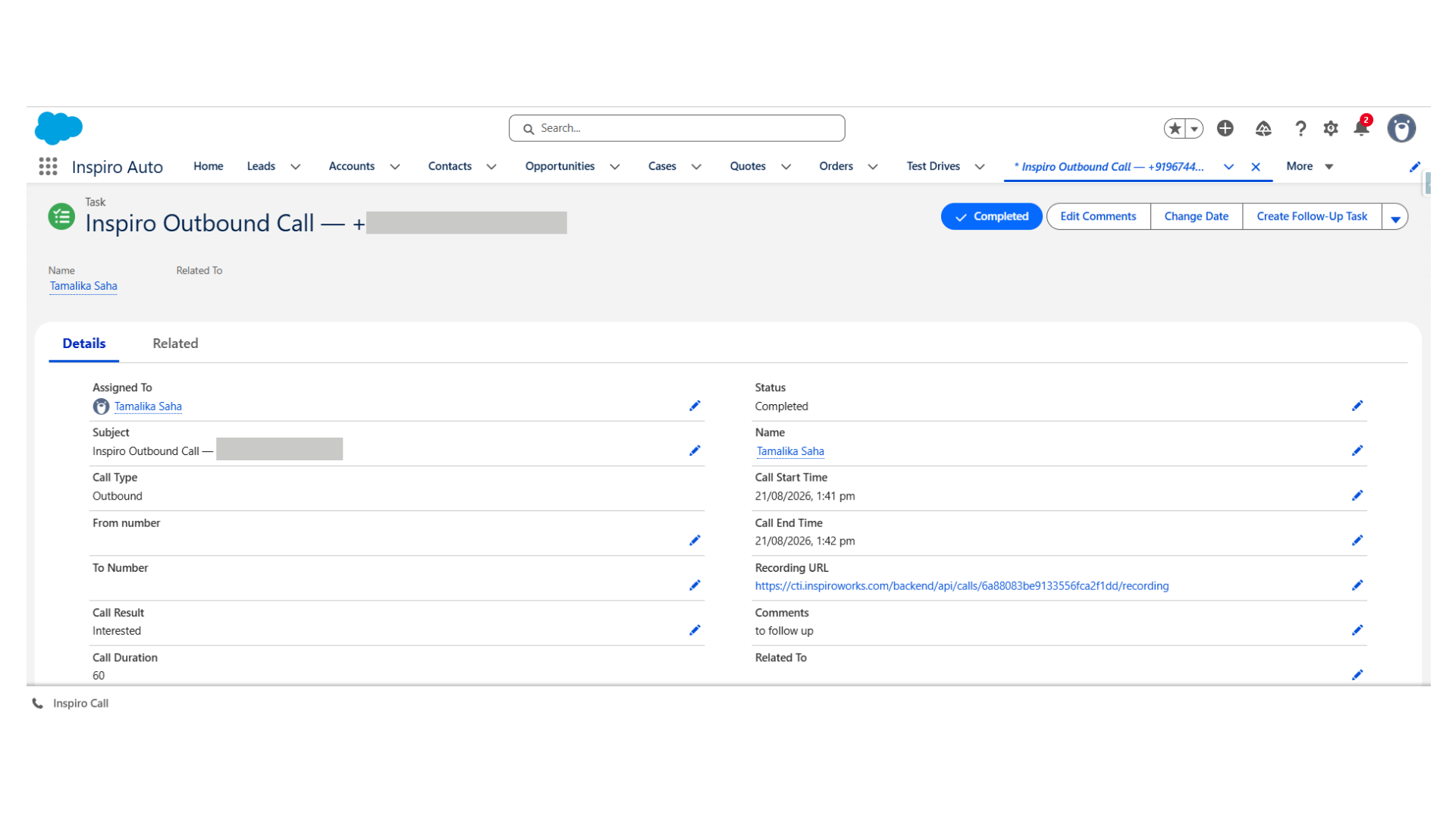Edit the Call End Time field
This screenshot has height=819, width=1456.
[1357, 541]
